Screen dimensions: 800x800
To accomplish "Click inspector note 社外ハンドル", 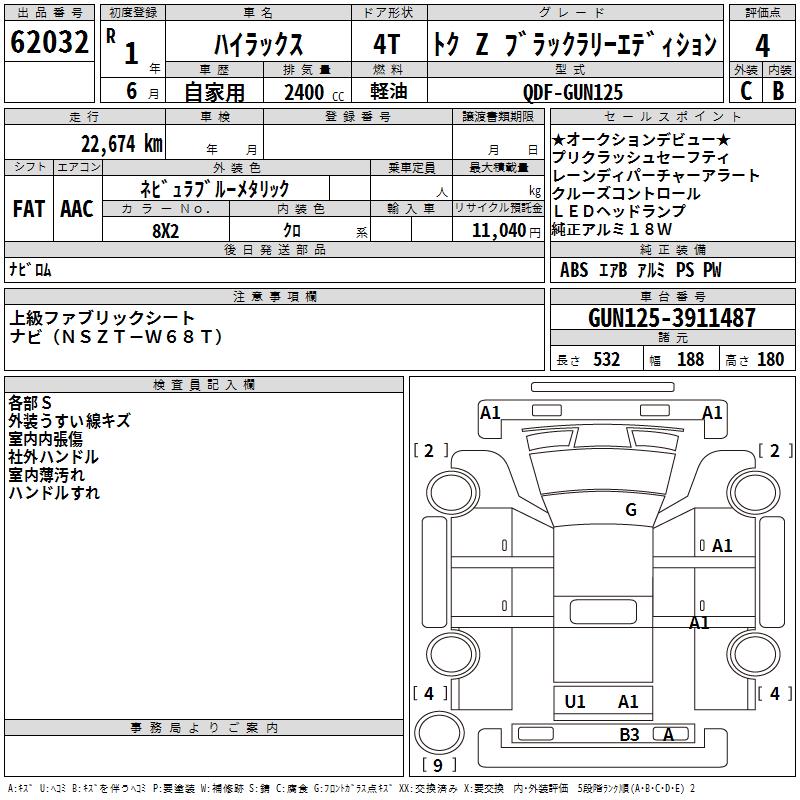I will tap(53, 457).
